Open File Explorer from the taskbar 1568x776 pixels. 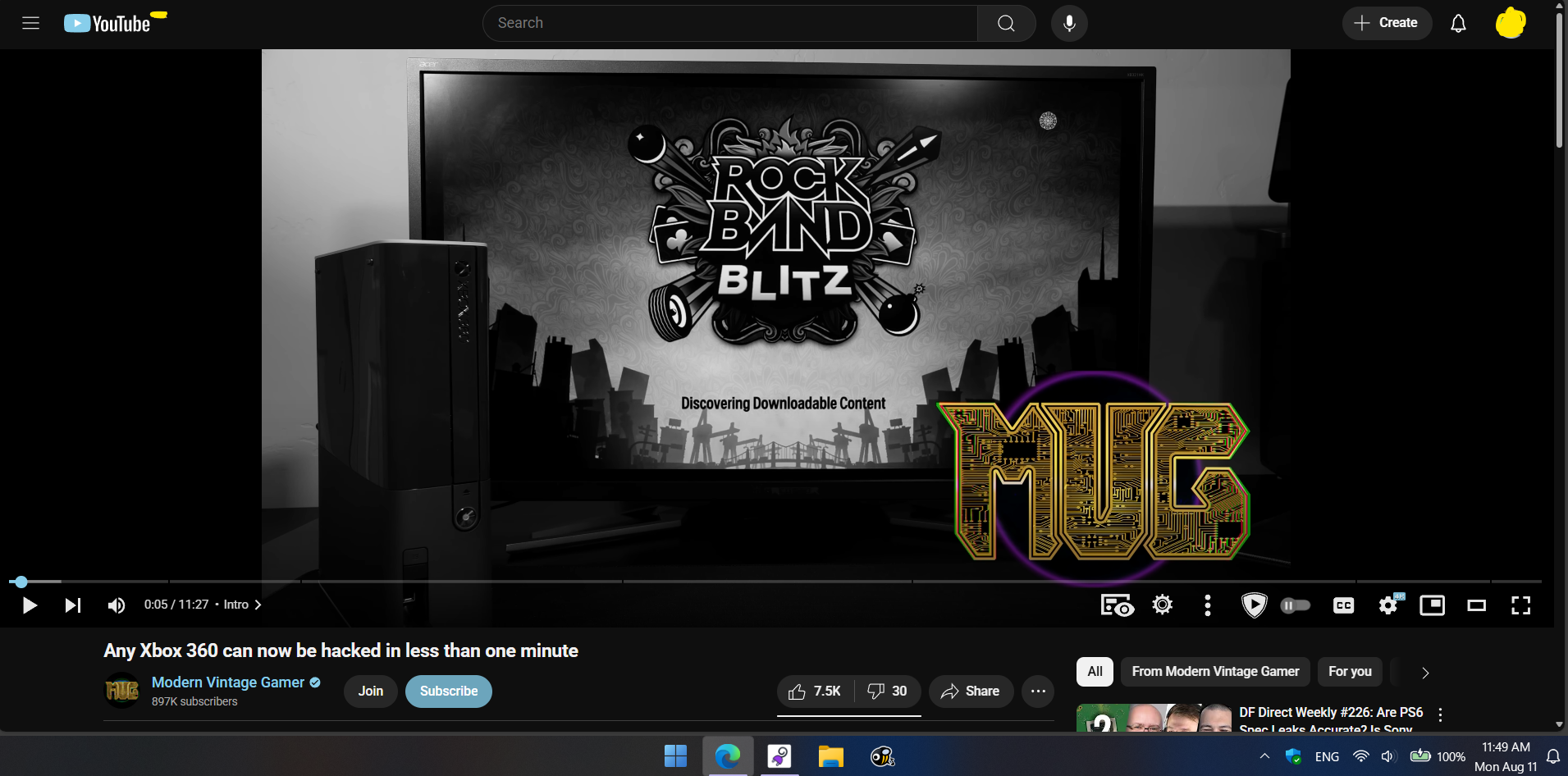click(x=830, y=756)
